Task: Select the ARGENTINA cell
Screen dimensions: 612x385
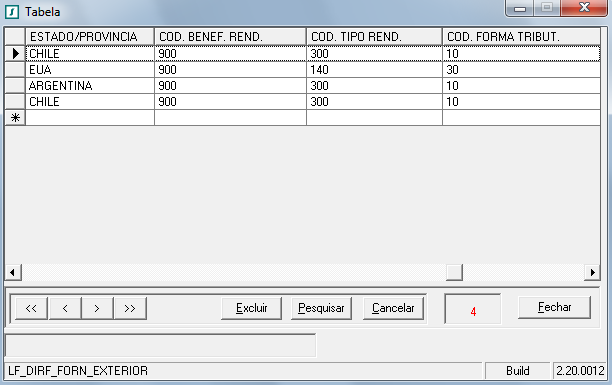Action: [90, 86]
